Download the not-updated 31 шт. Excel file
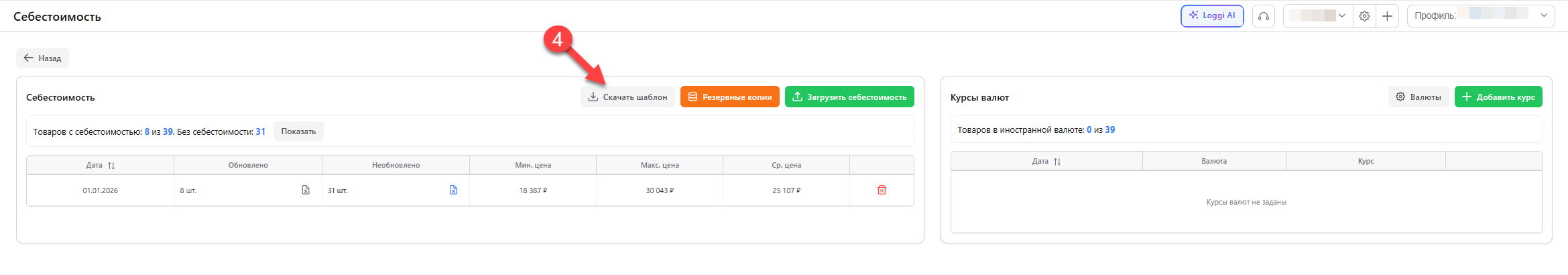This screenshot has height=275, width=1568. [x=453, y=190]
